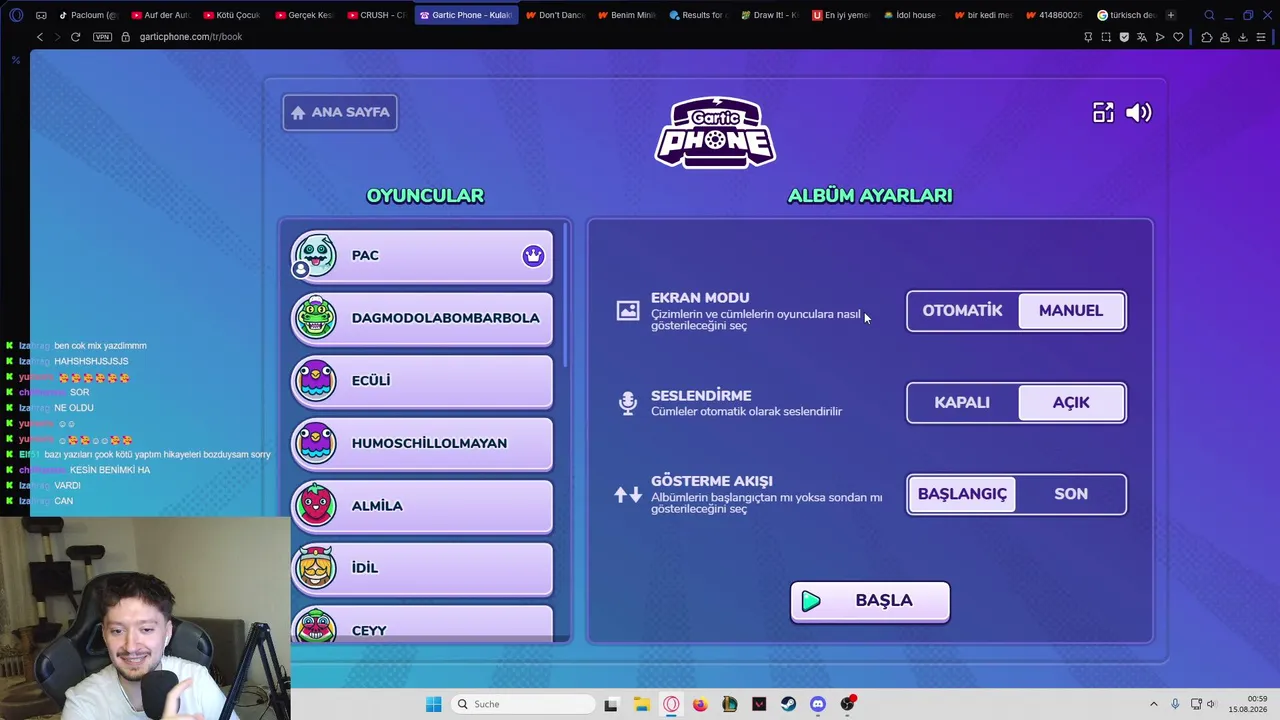Start the album with BAŞLA
This screenshot has width=1280, height=720.
pos(870,601)
